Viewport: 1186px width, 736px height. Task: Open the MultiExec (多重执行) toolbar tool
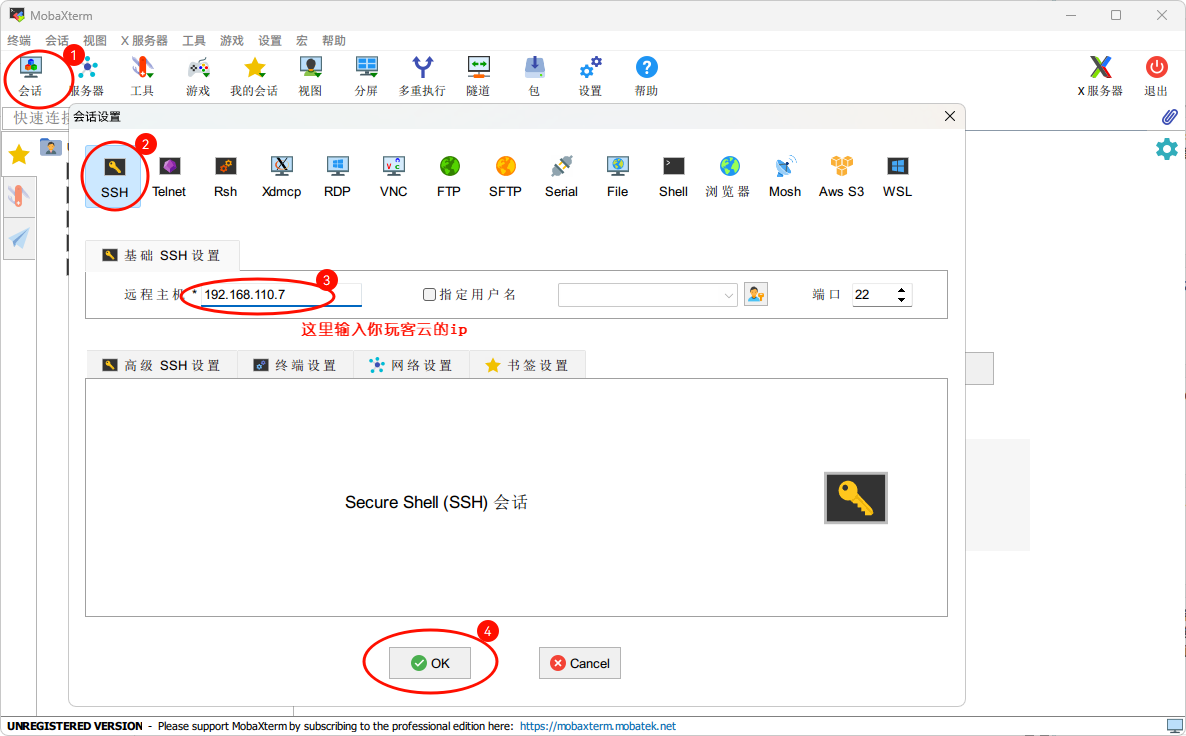pyautogui.click(x=422, y=76)
